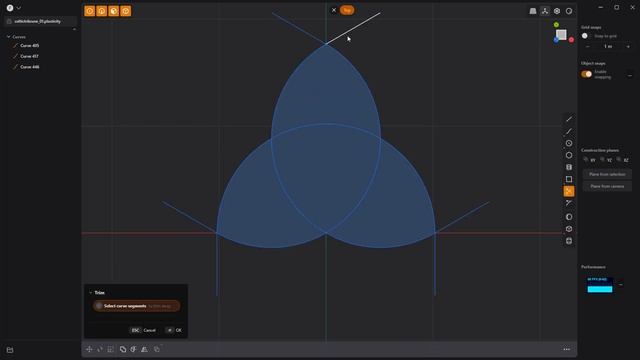This screenshot has height=360, width=640.
Task: Collapse the Trim dialog header
Action: click(91, 293)
